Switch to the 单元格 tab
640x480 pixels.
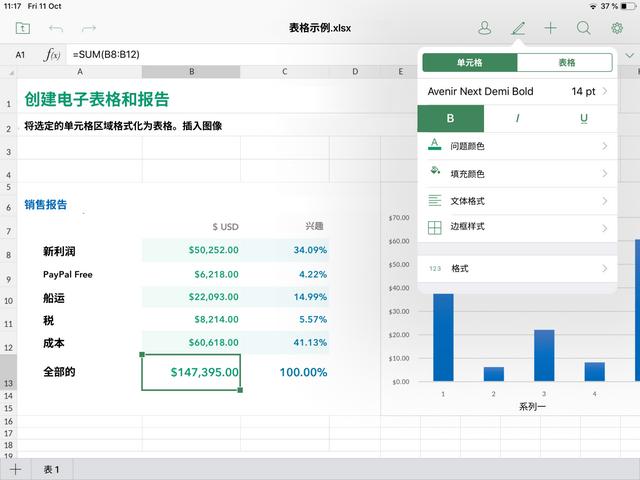[x=470, y=62]
